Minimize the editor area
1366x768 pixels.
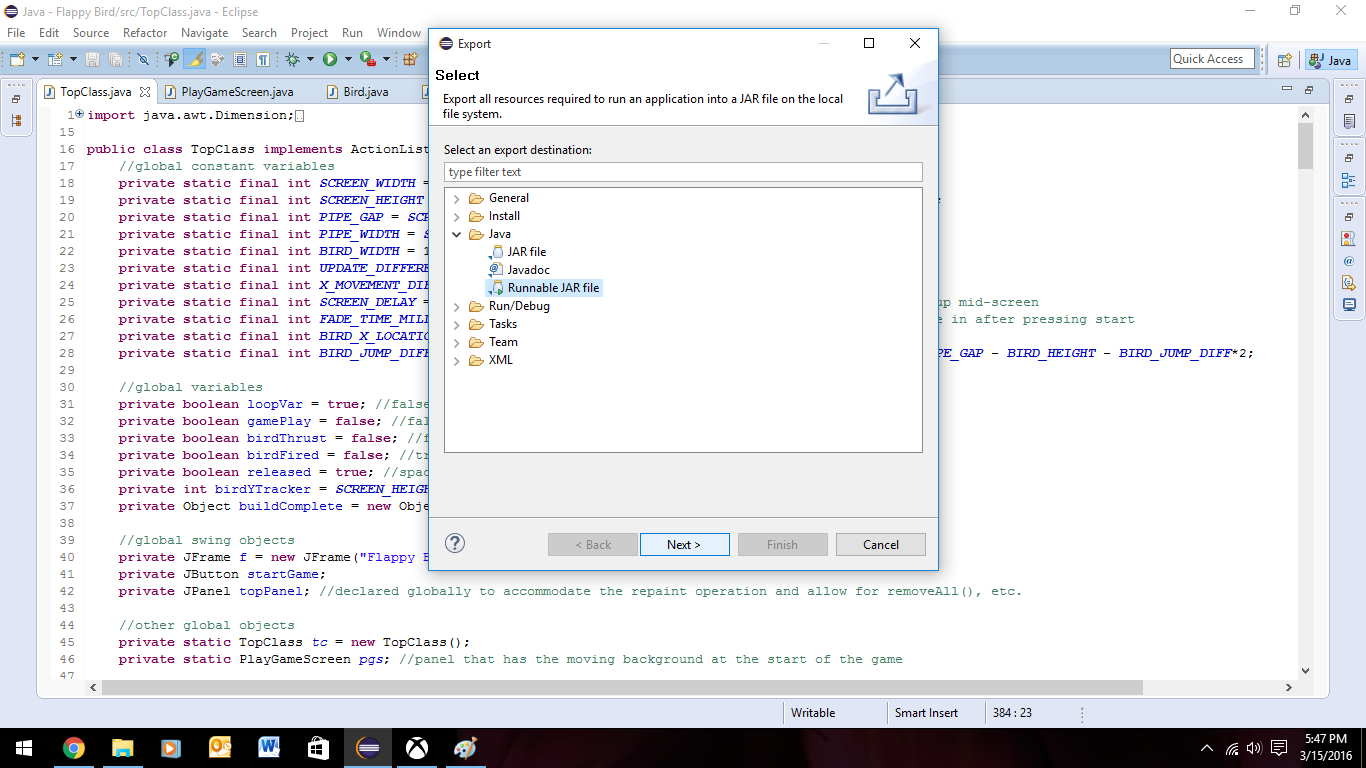(1288, 89)
